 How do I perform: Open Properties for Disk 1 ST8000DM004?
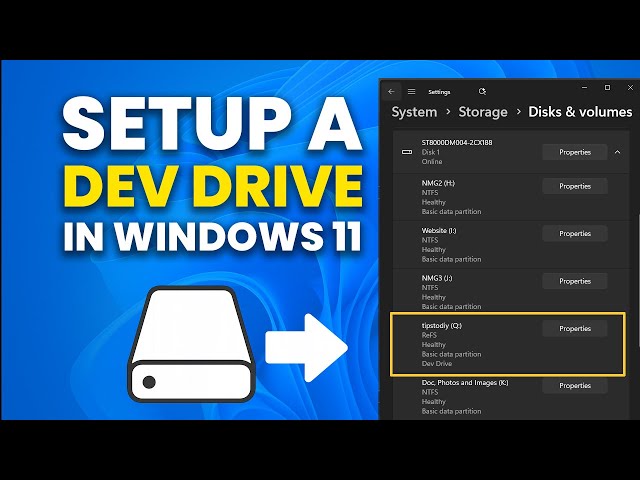coord(575,152)
